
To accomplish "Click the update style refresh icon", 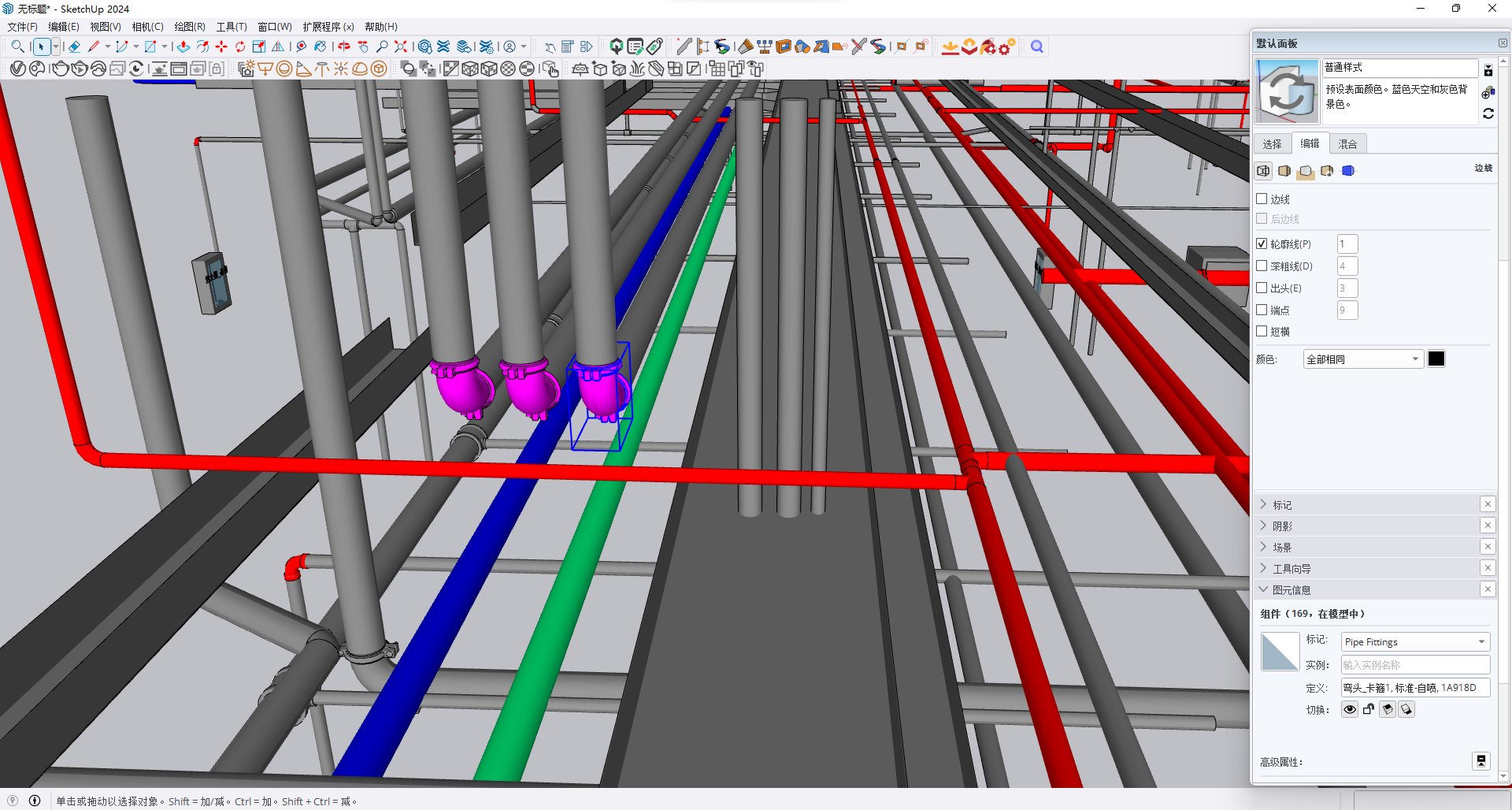I will 1488,114.
